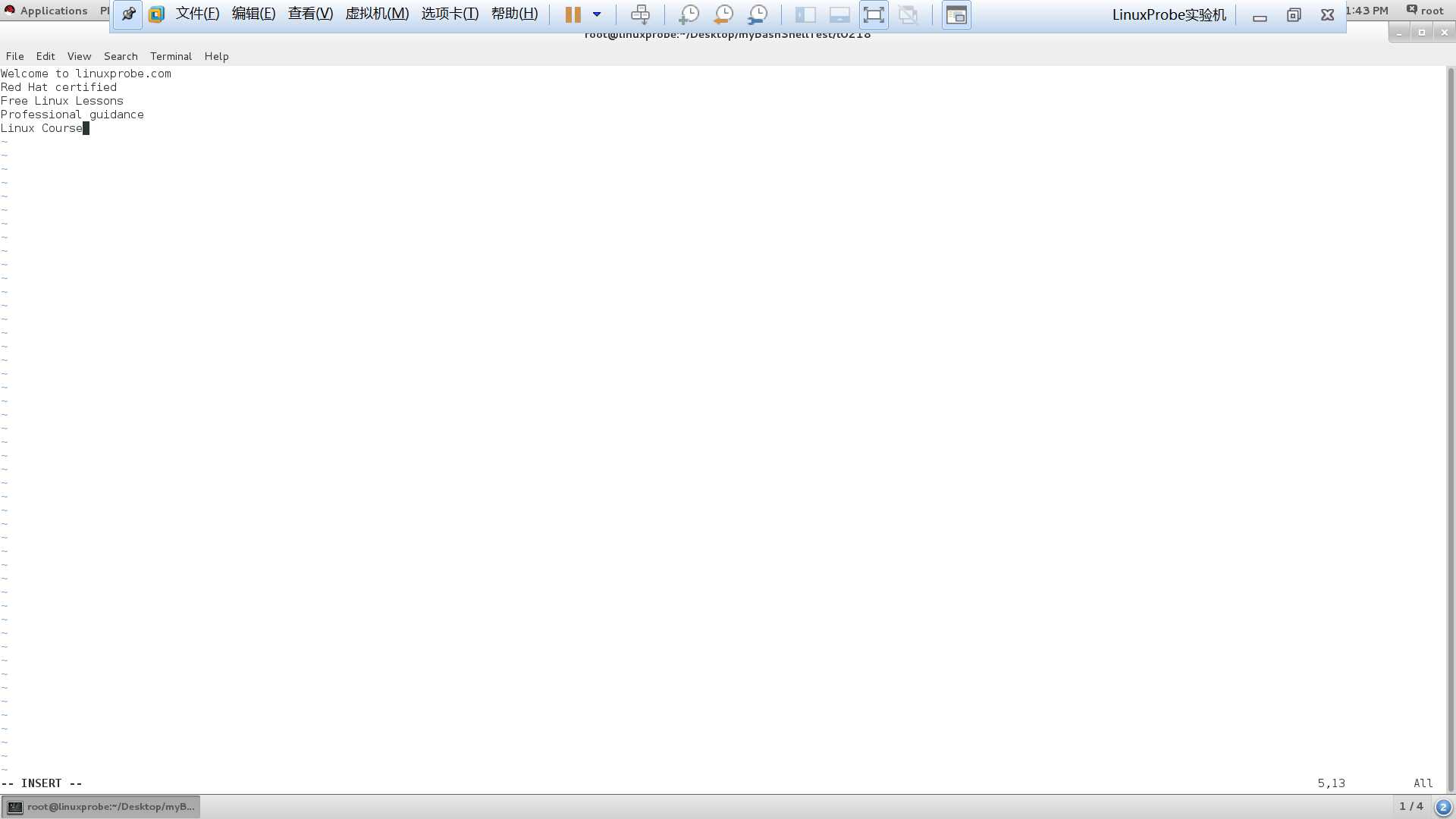Open terminal Edit menu
This screenshot has width=1456, height=819.
pyautogui.click(x=45, y=56)
